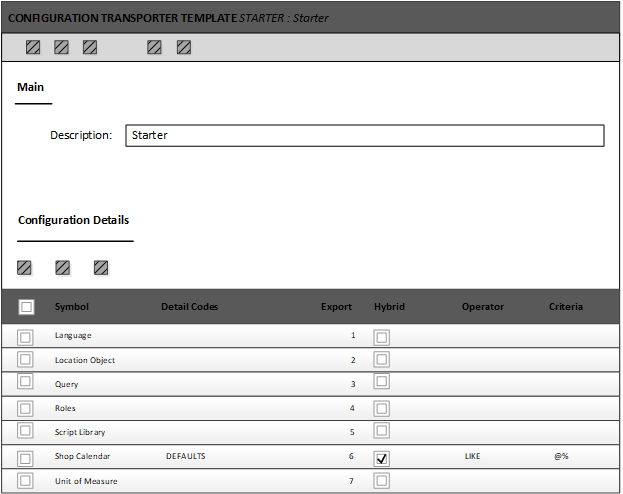Tick the row checkbox for Roles
623x494 pixels.
pyautogui.click(x=25, y=409)
